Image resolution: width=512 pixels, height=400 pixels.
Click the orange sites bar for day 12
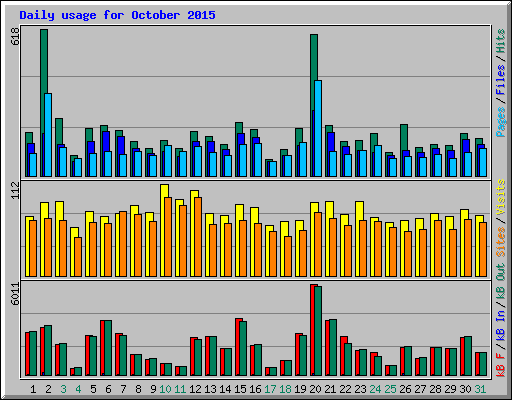point(198,237)
